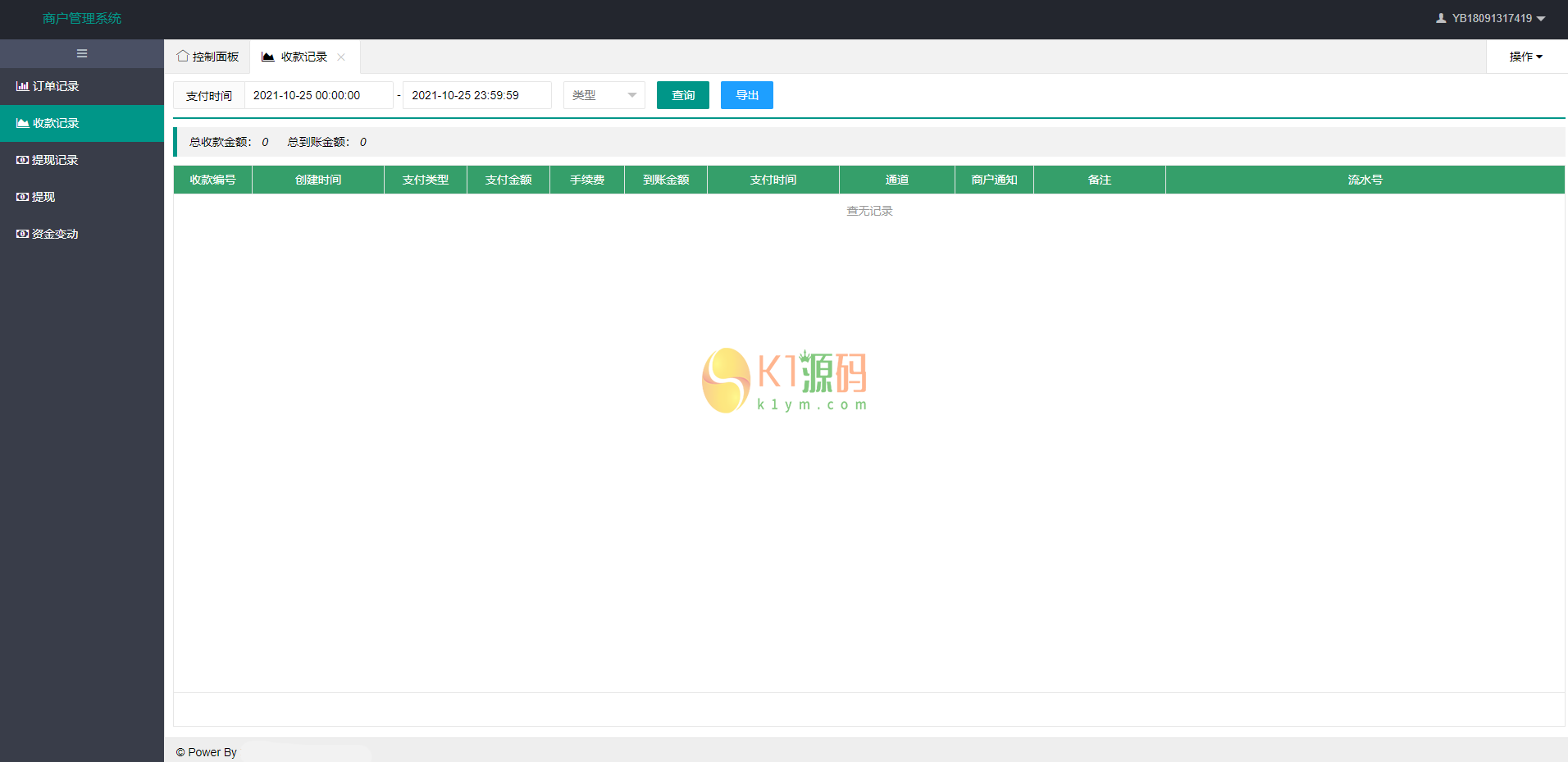Click the home icon on 控制面板 tab
The image size is (1568, 762).
tap(182, 56)
